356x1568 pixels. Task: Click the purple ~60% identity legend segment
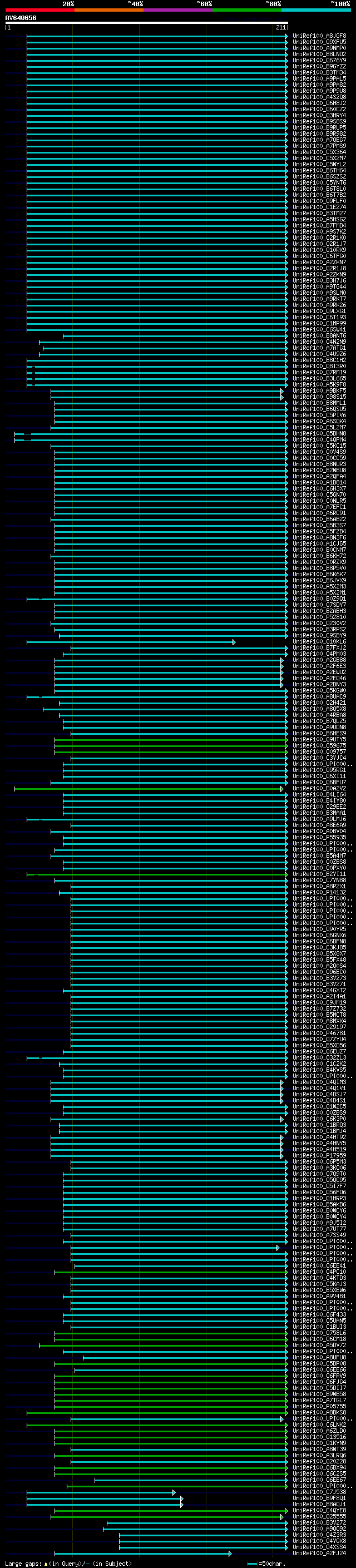coord(177,11)
